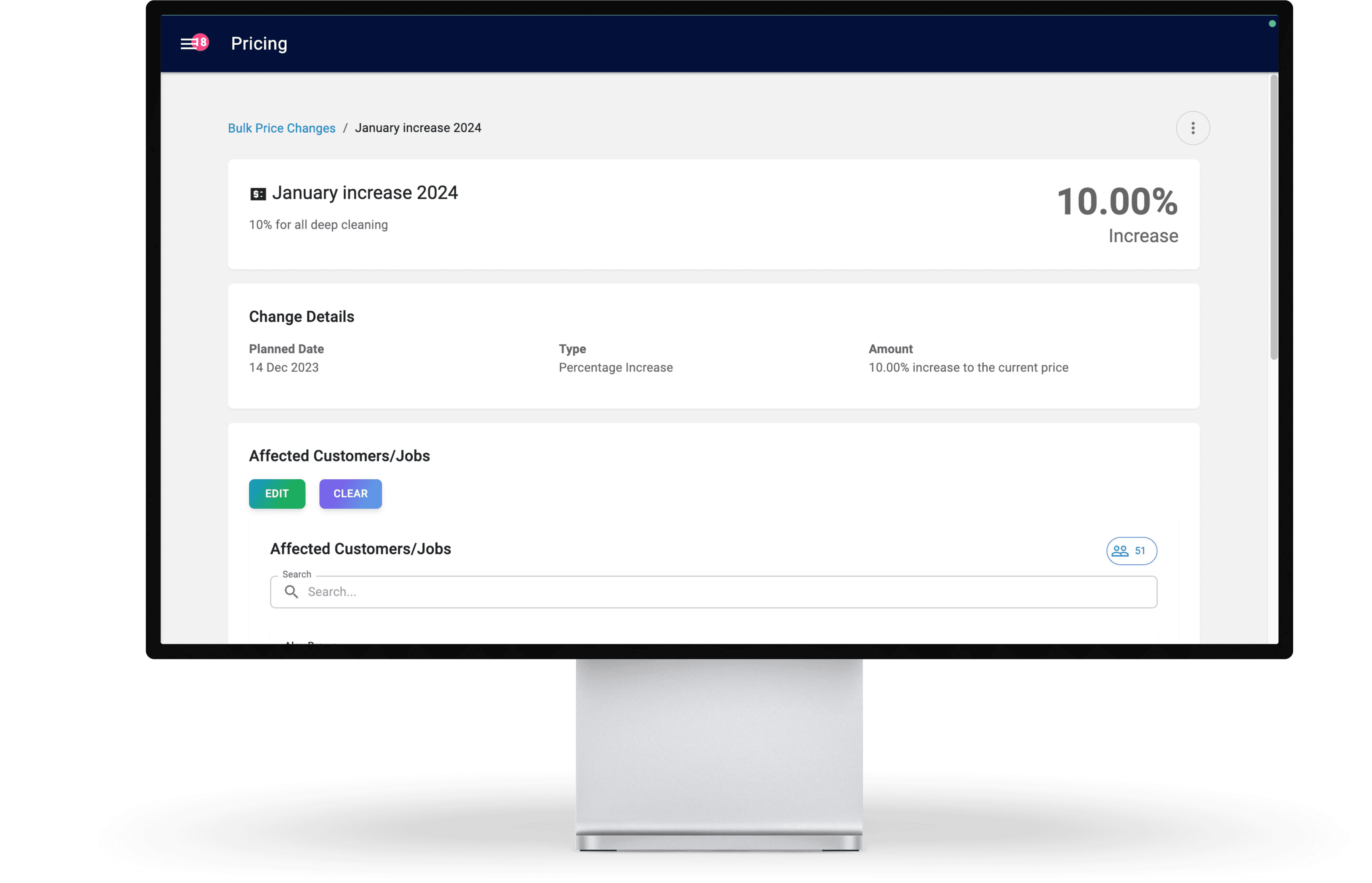
Task: Click the price tag icon beside January increase 2024
Action: tap(258, 194)
